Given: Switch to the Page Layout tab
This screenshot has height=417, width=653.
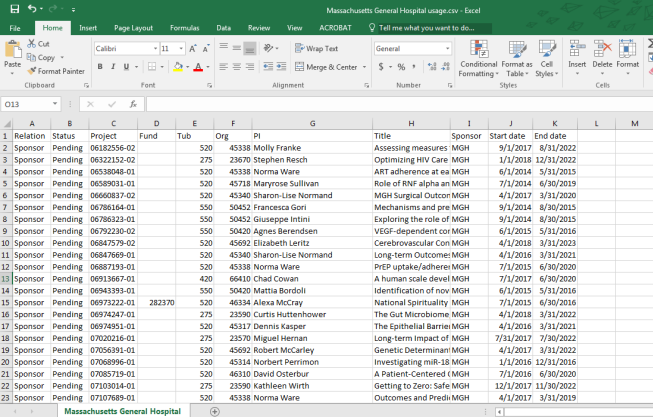Looking at the screenshot, I should pyautogui.click(x=133, y=28).
